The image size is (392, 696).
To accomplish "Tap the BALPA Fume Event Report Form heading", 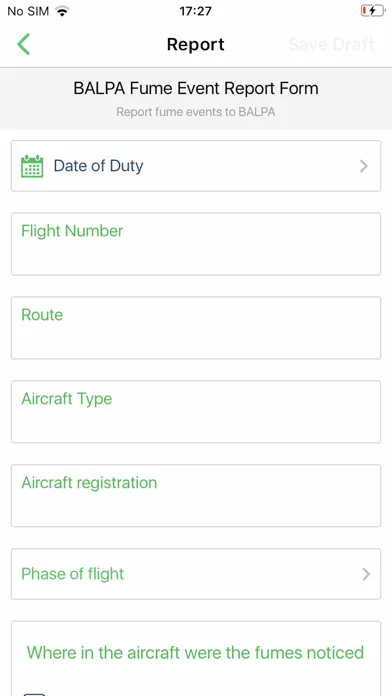I will click(196, 88).
